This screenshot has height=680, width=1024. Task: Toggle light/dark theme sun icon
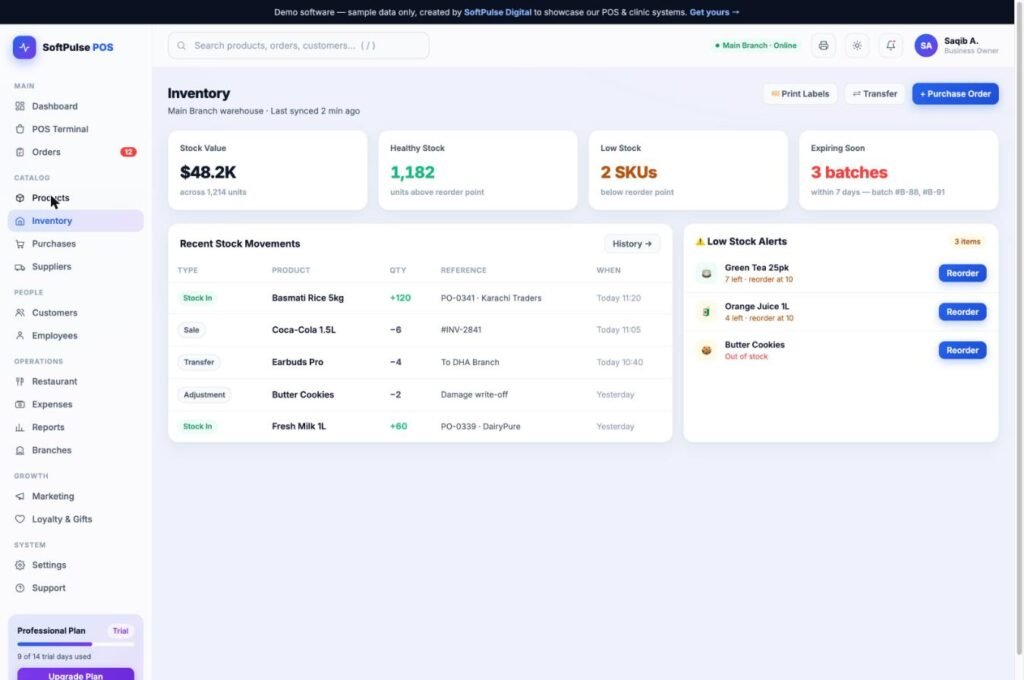pos(857,46)
